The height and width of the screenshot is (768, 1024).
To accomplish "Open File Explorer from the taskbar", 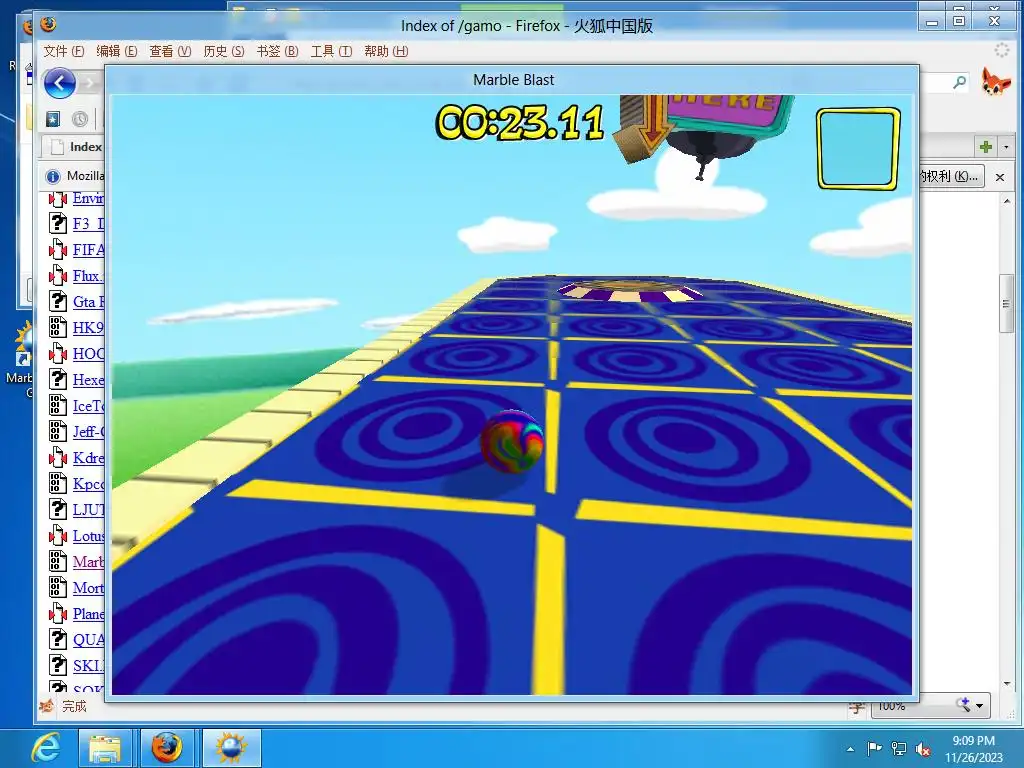I will 104,748.
